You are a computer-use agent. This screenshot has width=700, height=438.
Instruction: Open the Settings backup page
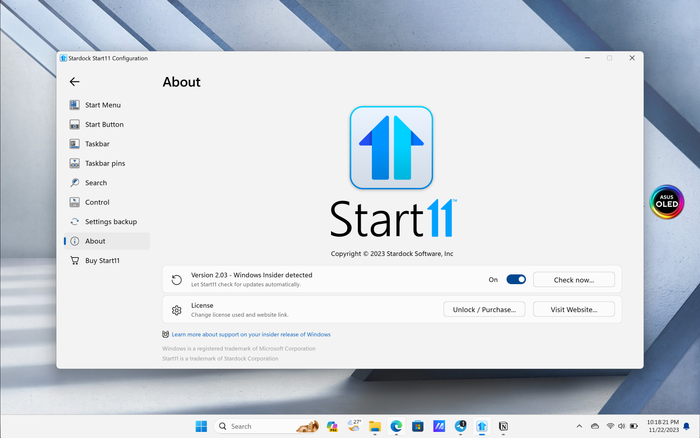tap(106, 221)
